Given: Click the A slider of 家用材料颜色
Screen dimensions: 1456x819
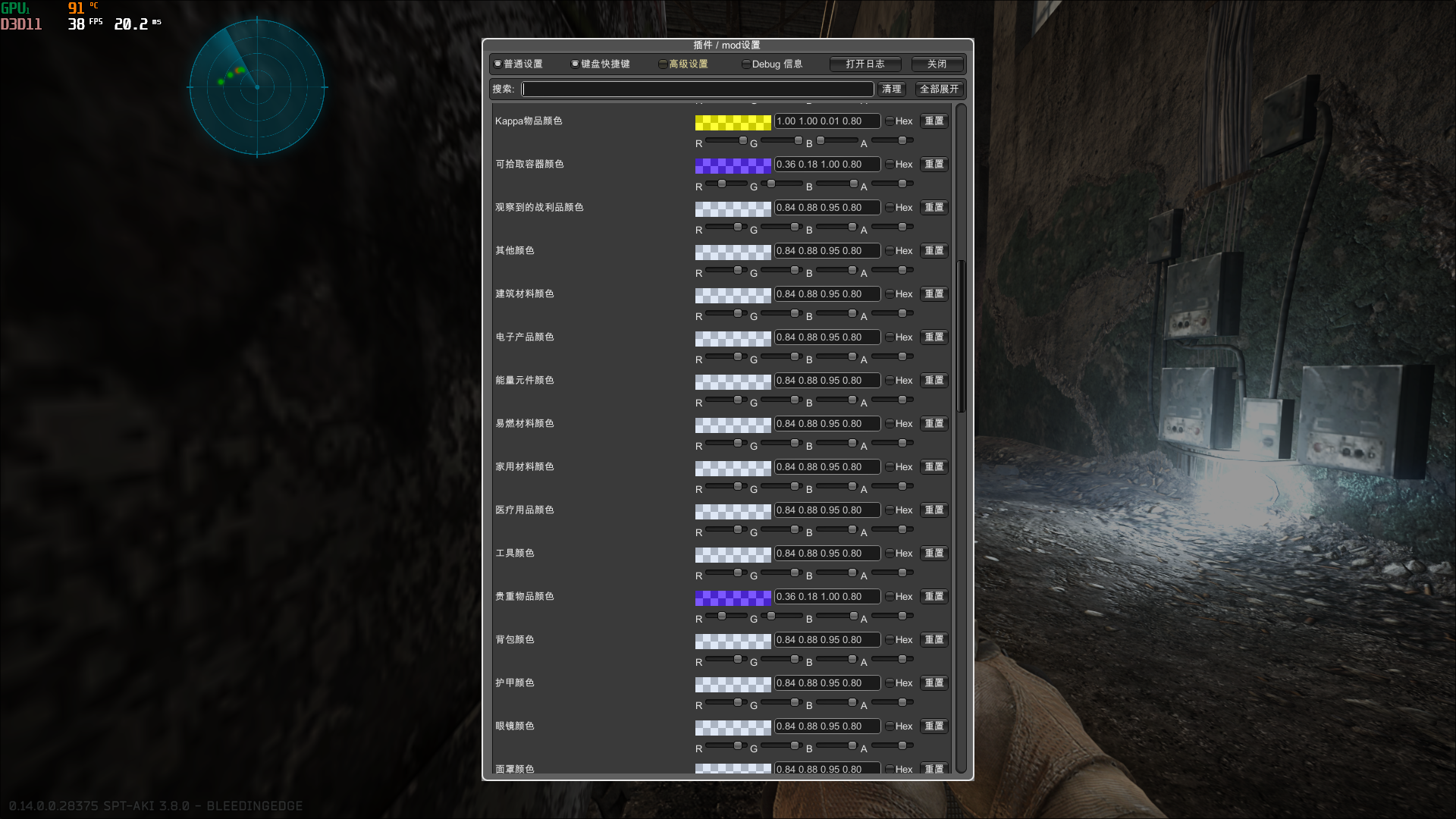Looking at the screenshot, I should 893,487.
